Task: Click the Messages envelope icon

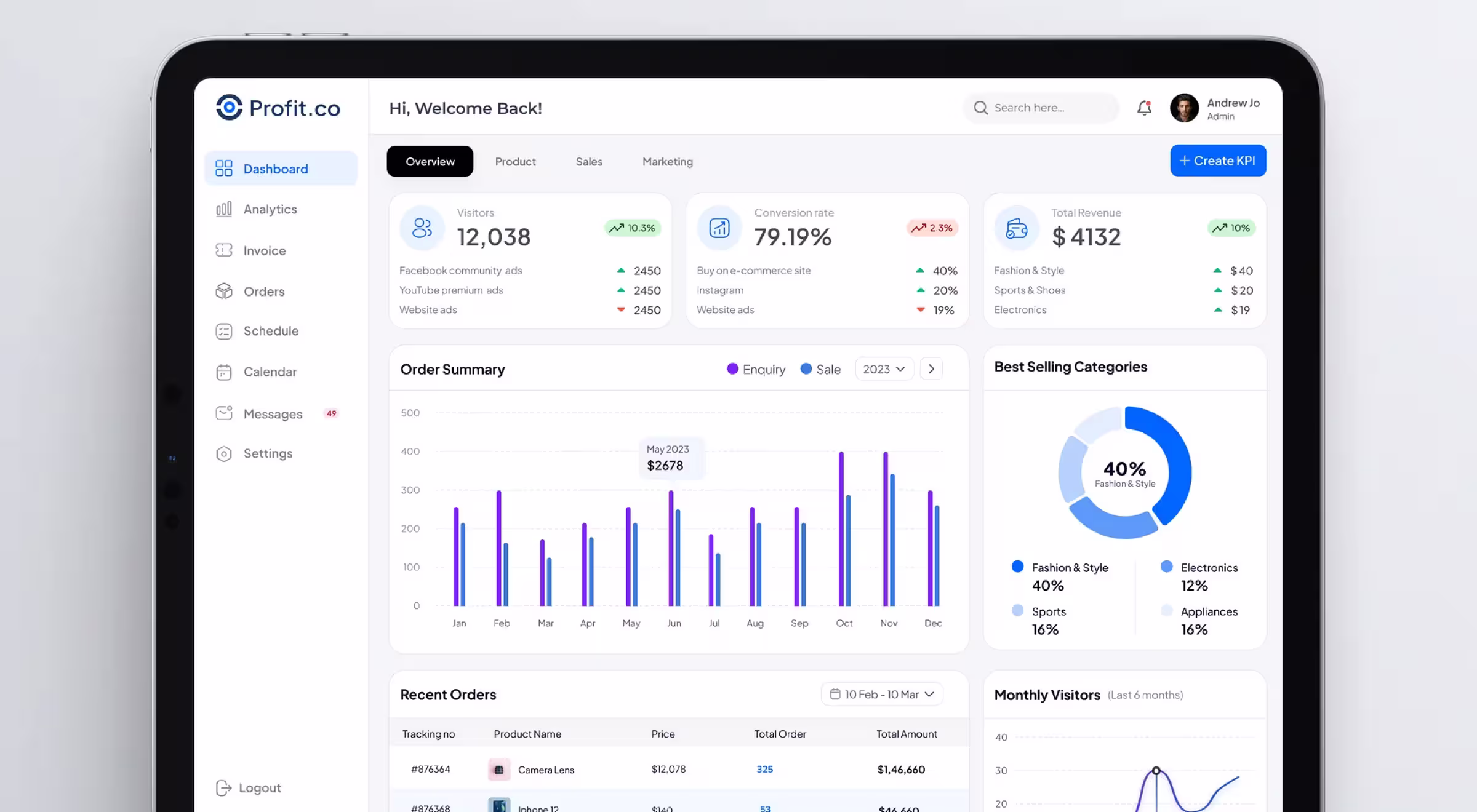Action: (224, 413)
